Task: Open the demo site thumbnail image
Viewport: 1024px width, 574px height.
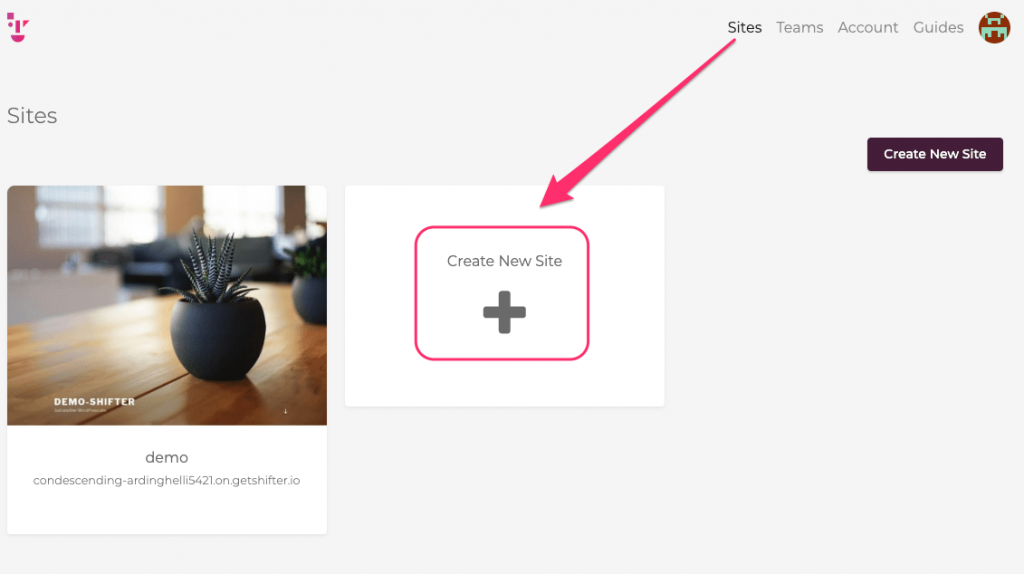Action: click(x=167, y=305)
